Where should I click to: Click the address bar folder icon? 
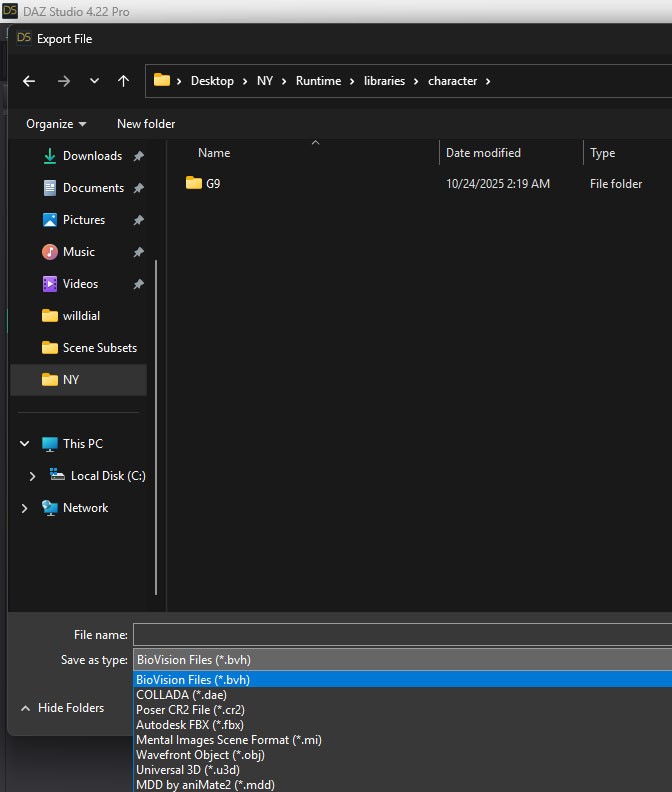click(x=162, y=80)
